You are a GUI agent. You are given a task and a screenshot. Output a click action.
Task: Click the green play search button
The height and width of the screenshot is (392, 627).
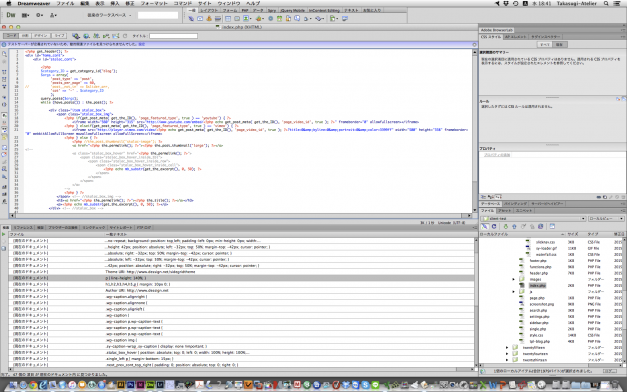4,234
